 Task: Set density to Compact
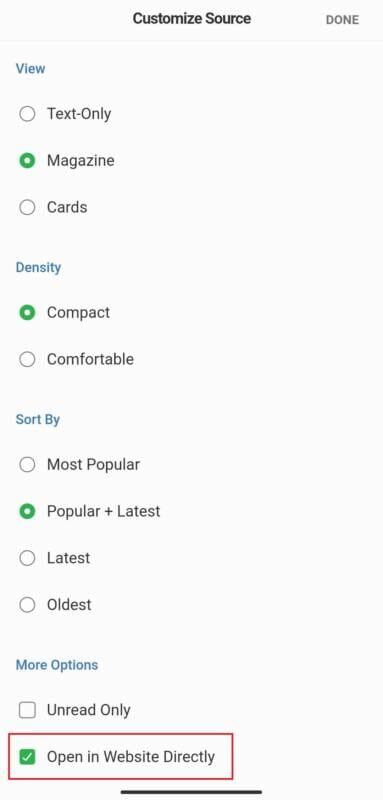(27, 312)
